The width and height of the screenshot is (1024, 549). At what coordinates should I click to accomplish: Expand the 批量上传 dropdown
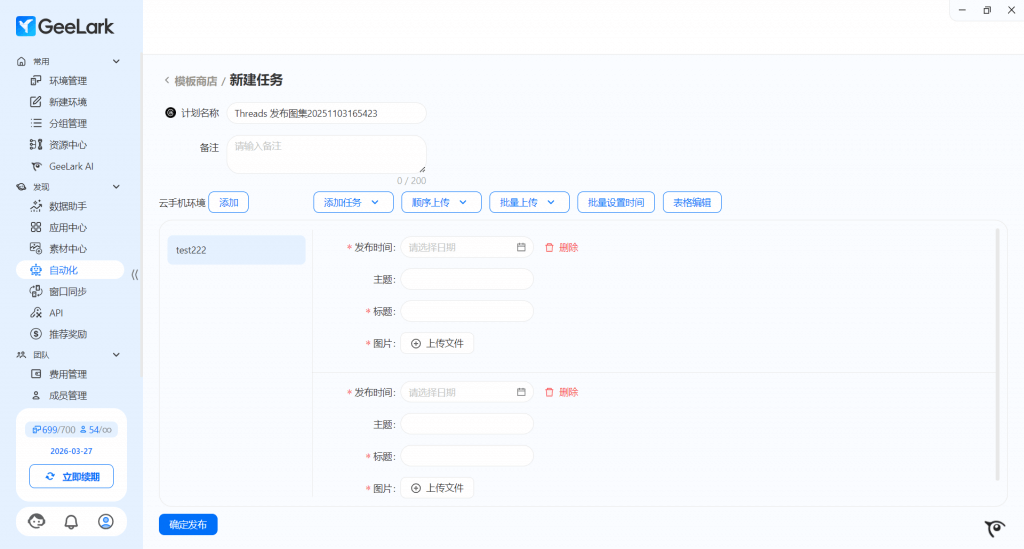click(x=529, y=202)
